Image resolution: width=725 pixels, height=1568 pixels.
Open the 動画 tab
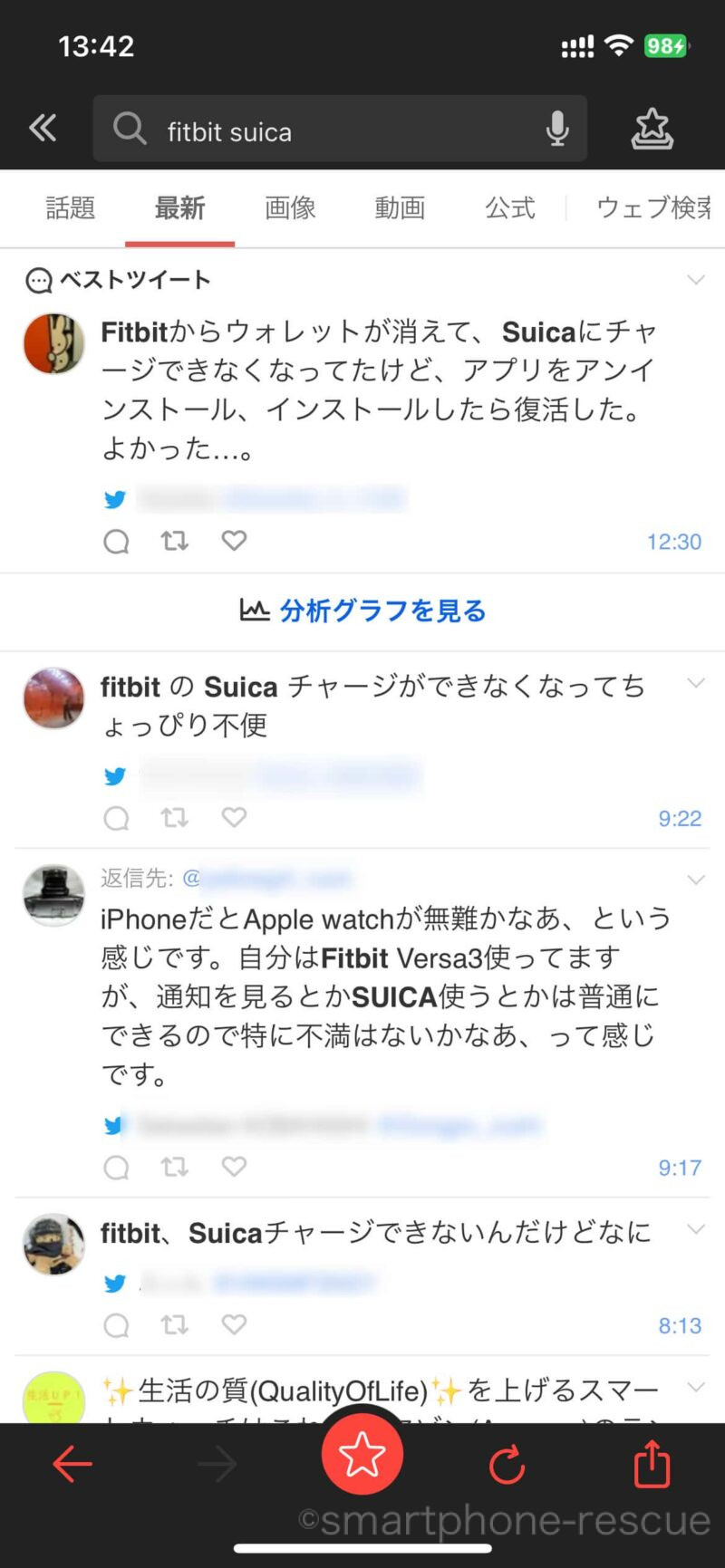pyautogui.click(x=400, y=208)
